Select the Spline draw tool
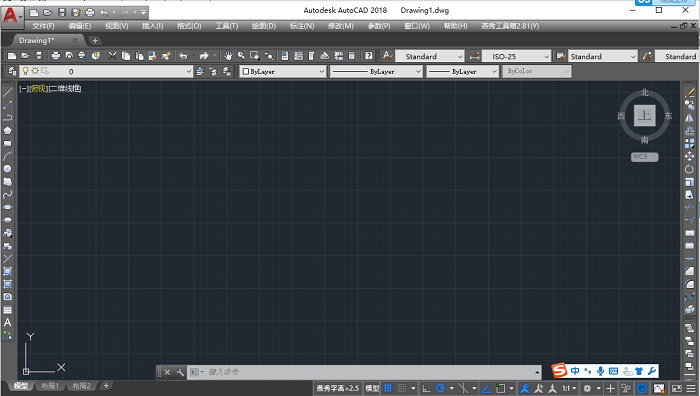Viewport: 700px width, 396px height. [8, 195]
